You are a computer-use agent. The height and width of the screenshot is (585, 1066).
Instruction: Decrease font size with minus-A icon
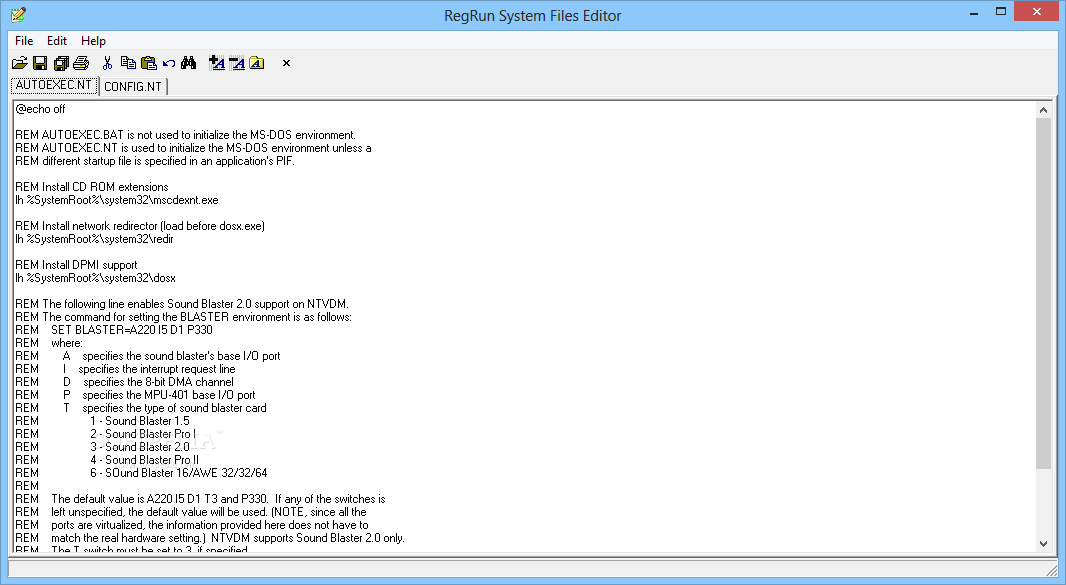(x=237, y=63)
